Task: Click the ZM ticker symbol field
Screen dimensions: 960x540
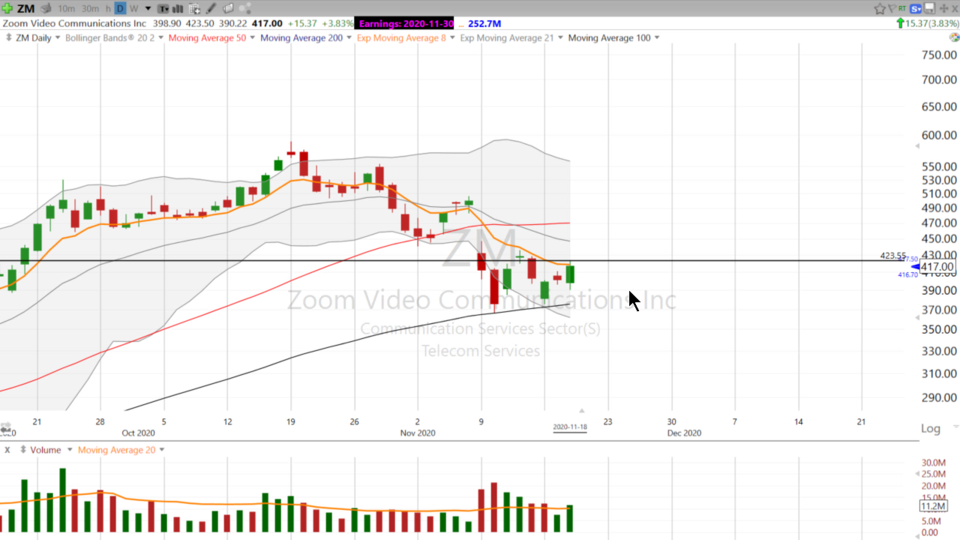Action: pyautogui.click(x=26, y=9)
